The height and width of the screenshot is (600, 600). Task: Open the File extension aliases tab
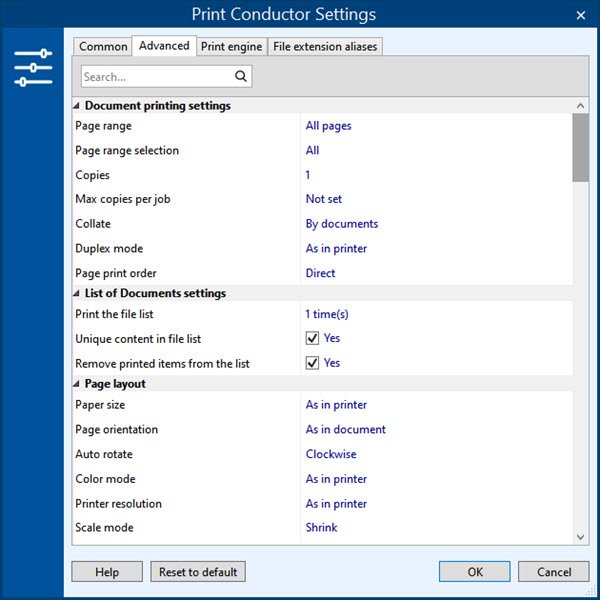click(325, 47)
